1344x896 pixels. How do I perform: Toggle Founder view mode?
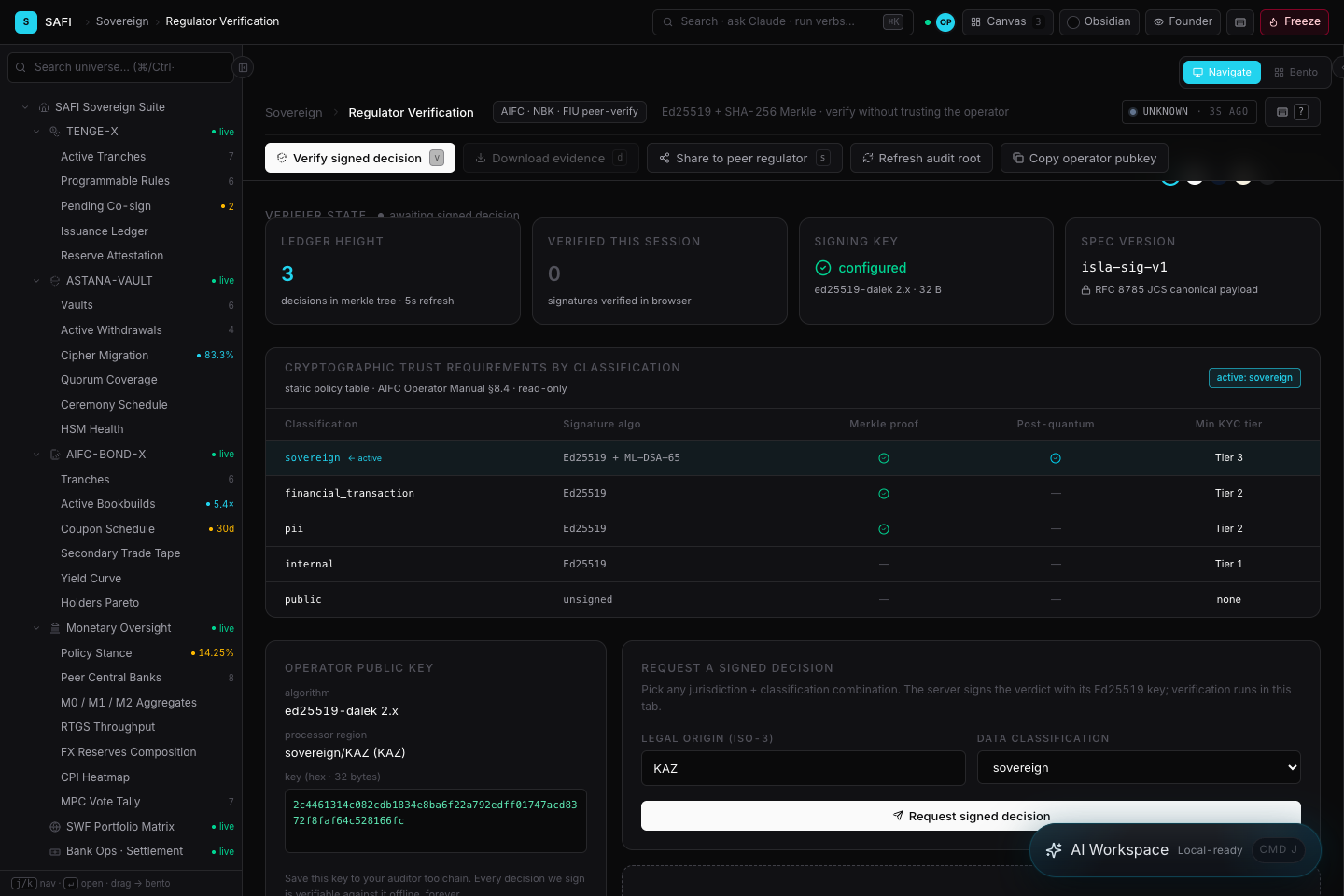tap(1183, 21)
